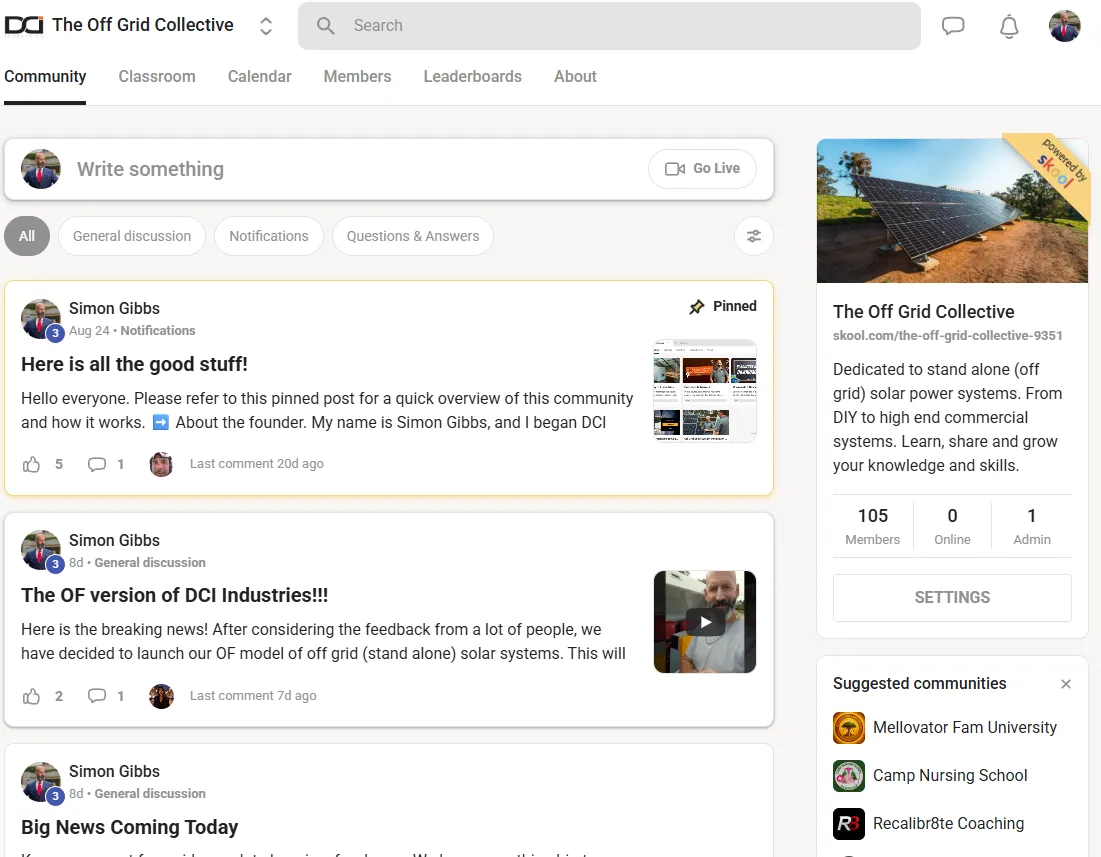Filter posts by Notifications category
The width and height of the screenshot is (1101, 857).
[269, 236]
